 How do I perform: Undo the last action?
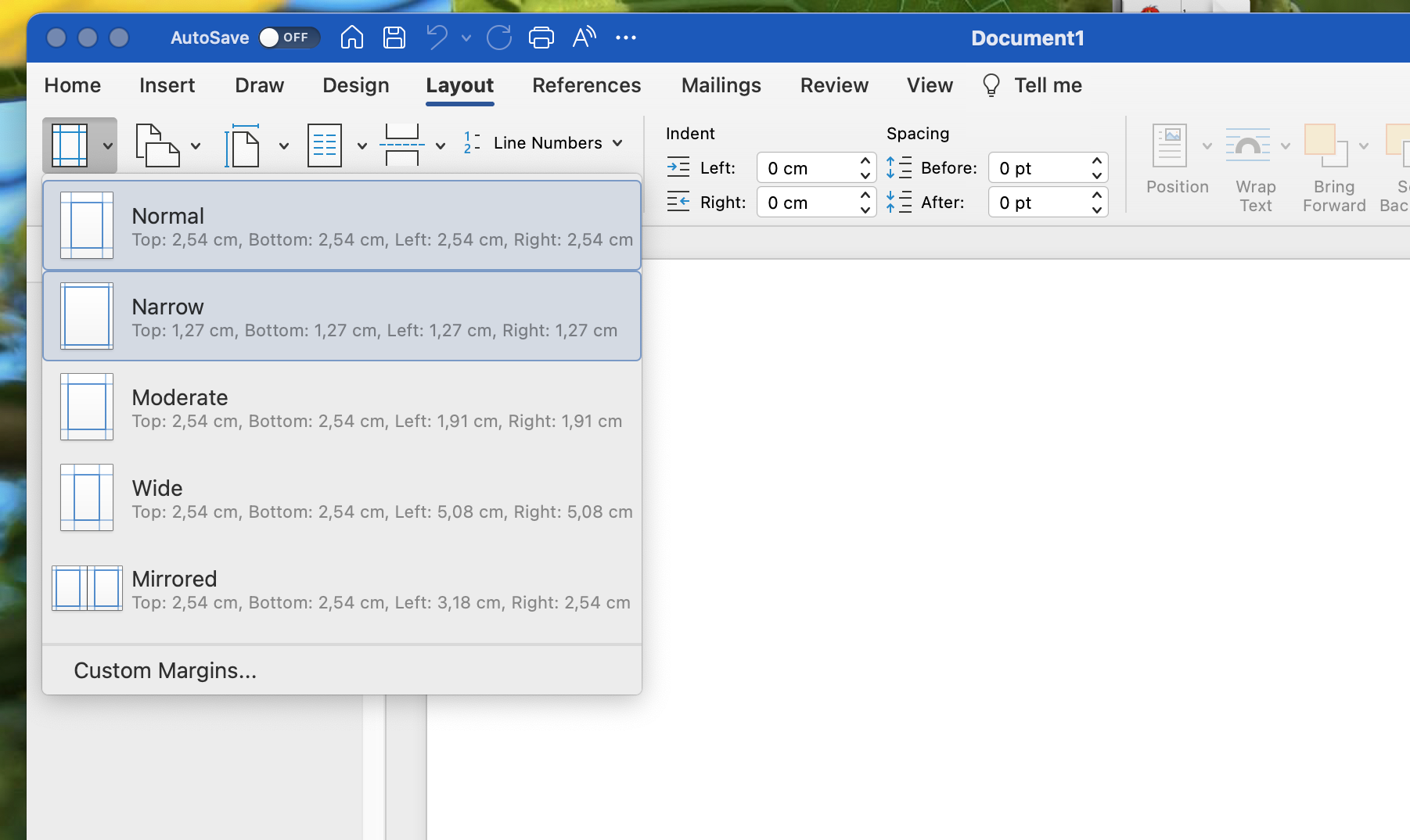point(437,37)
